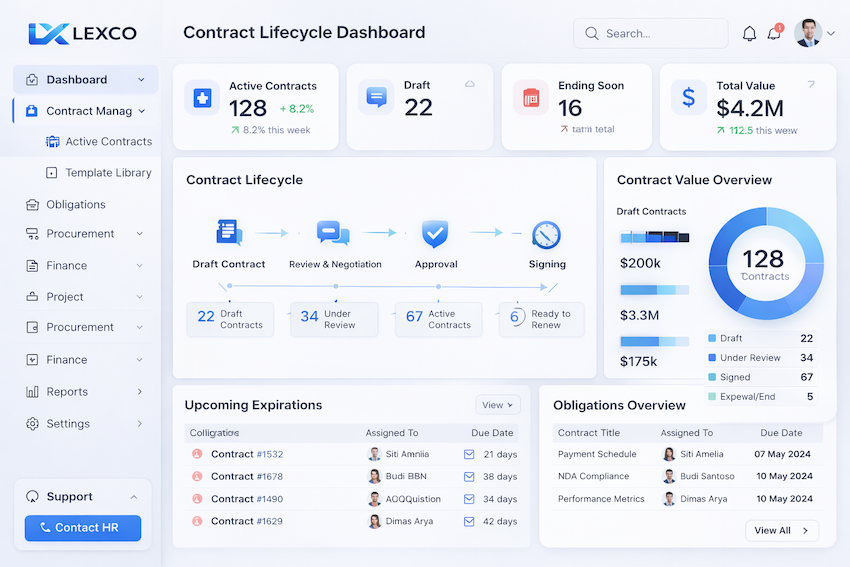Click the Total Value dollar icon

(x=688, y=98)
